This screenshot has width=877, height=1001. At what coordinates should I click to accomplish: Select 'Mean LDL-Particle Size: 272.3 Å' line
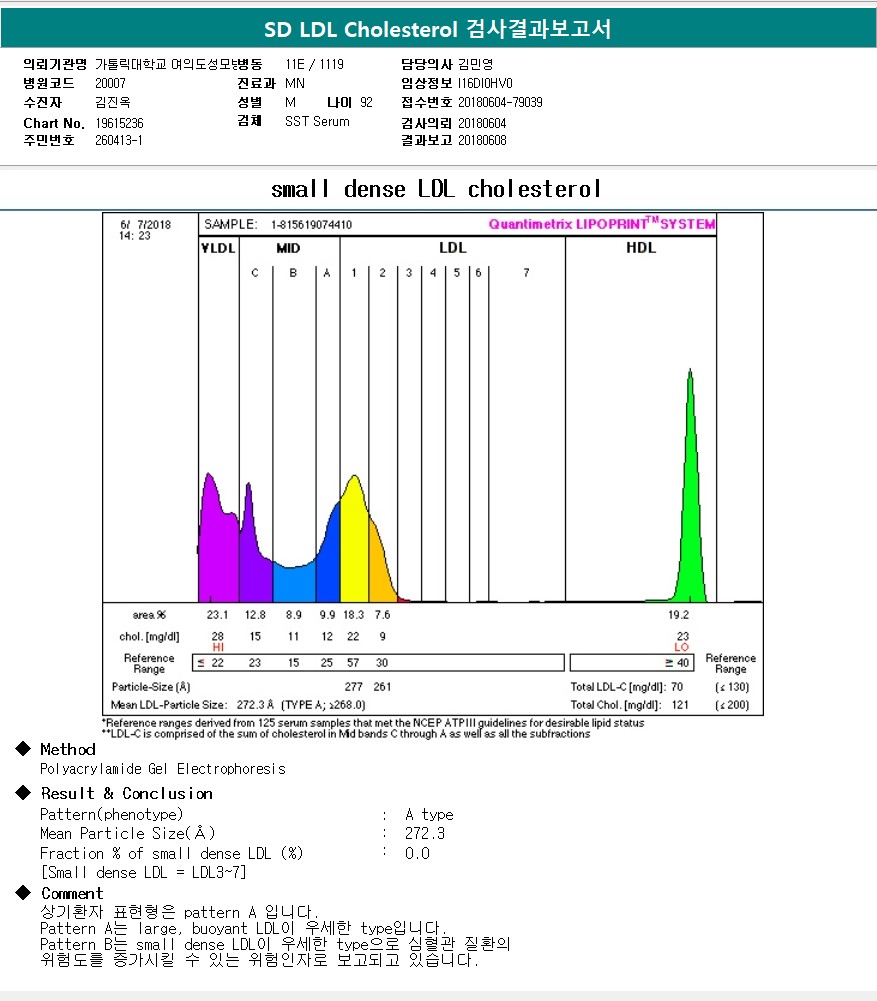tap(237, 705)
